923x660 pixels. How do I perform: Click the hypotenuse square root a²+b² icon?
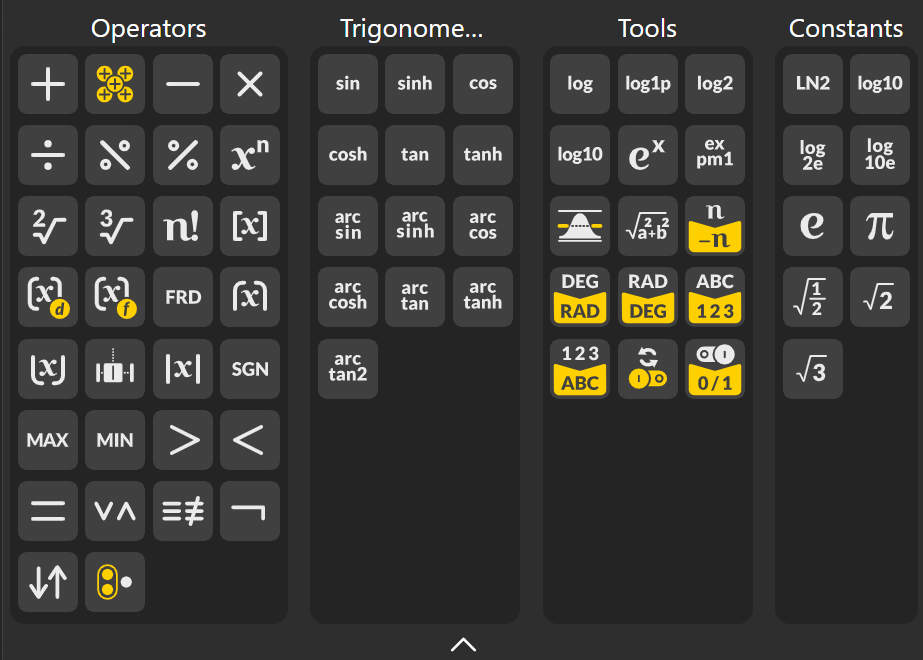coord(648,226)
